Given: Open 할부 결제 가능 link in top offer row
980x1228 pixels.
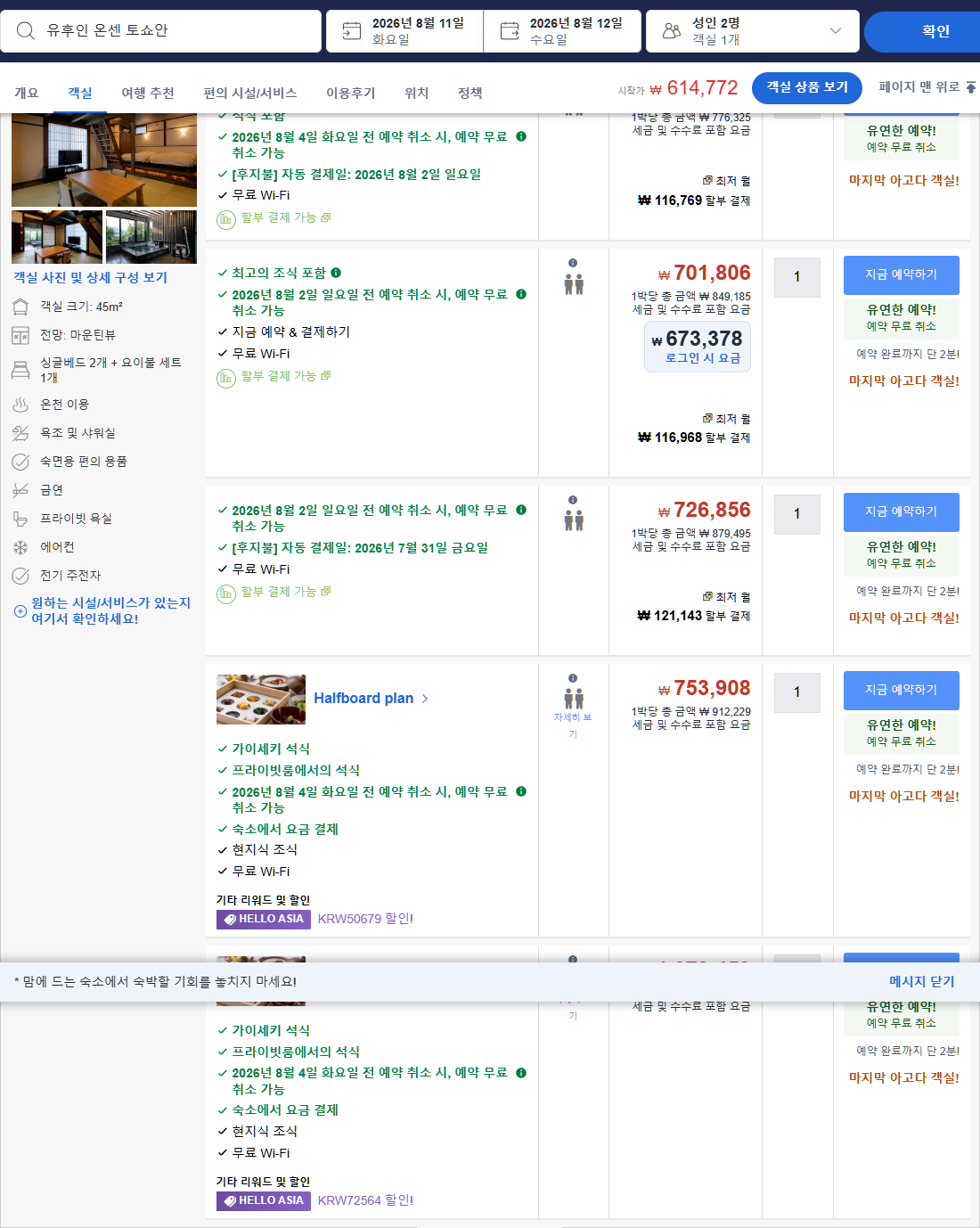Looking at the screenshot, I should 286,217.
